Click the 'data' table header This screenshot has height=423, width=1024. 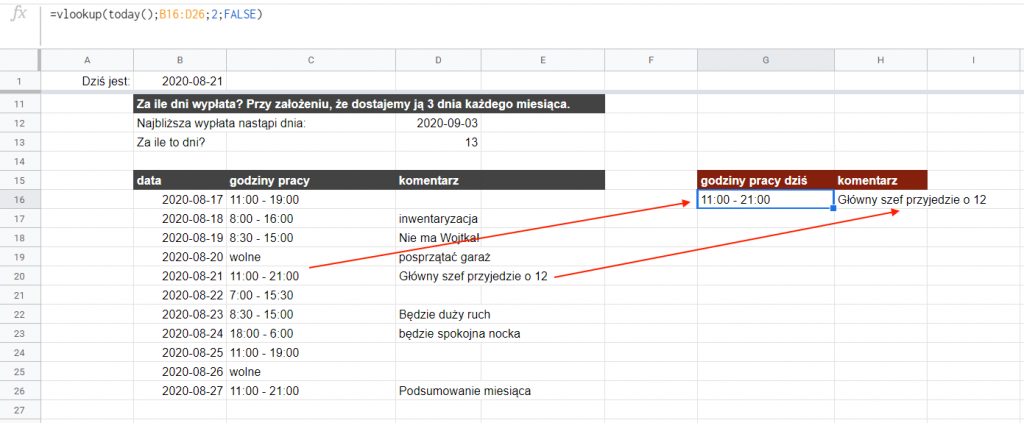[180, 180]
